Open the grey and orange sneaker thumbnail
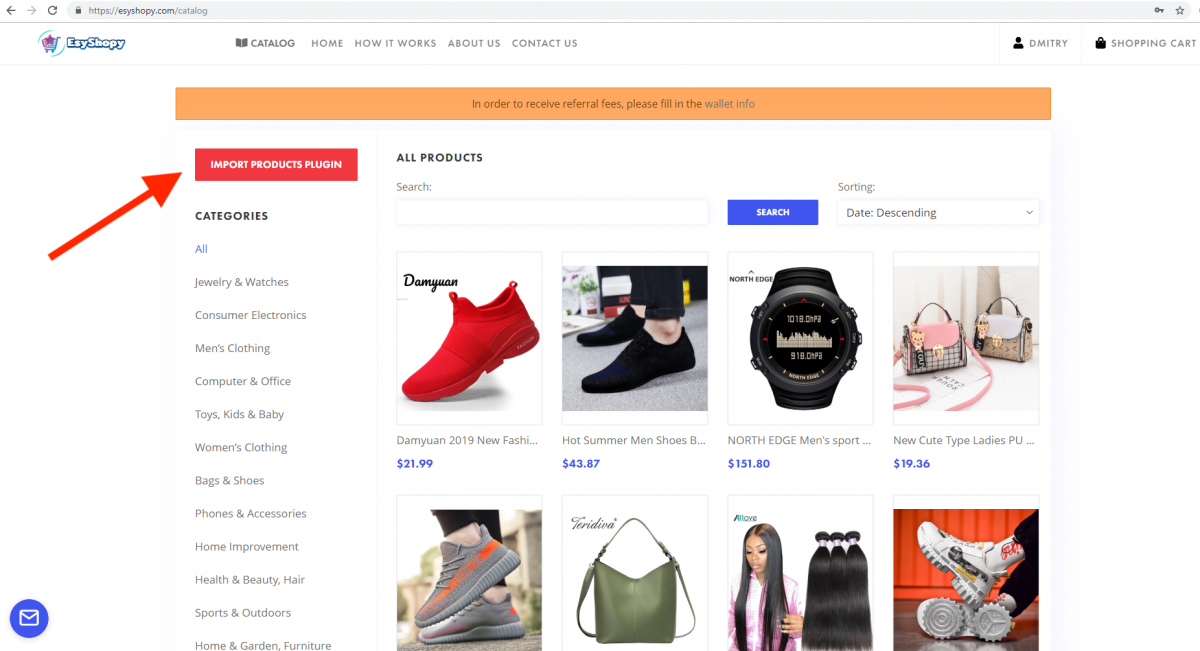The height and width of the screenshot is (651, 1200). tap(469, 573)
